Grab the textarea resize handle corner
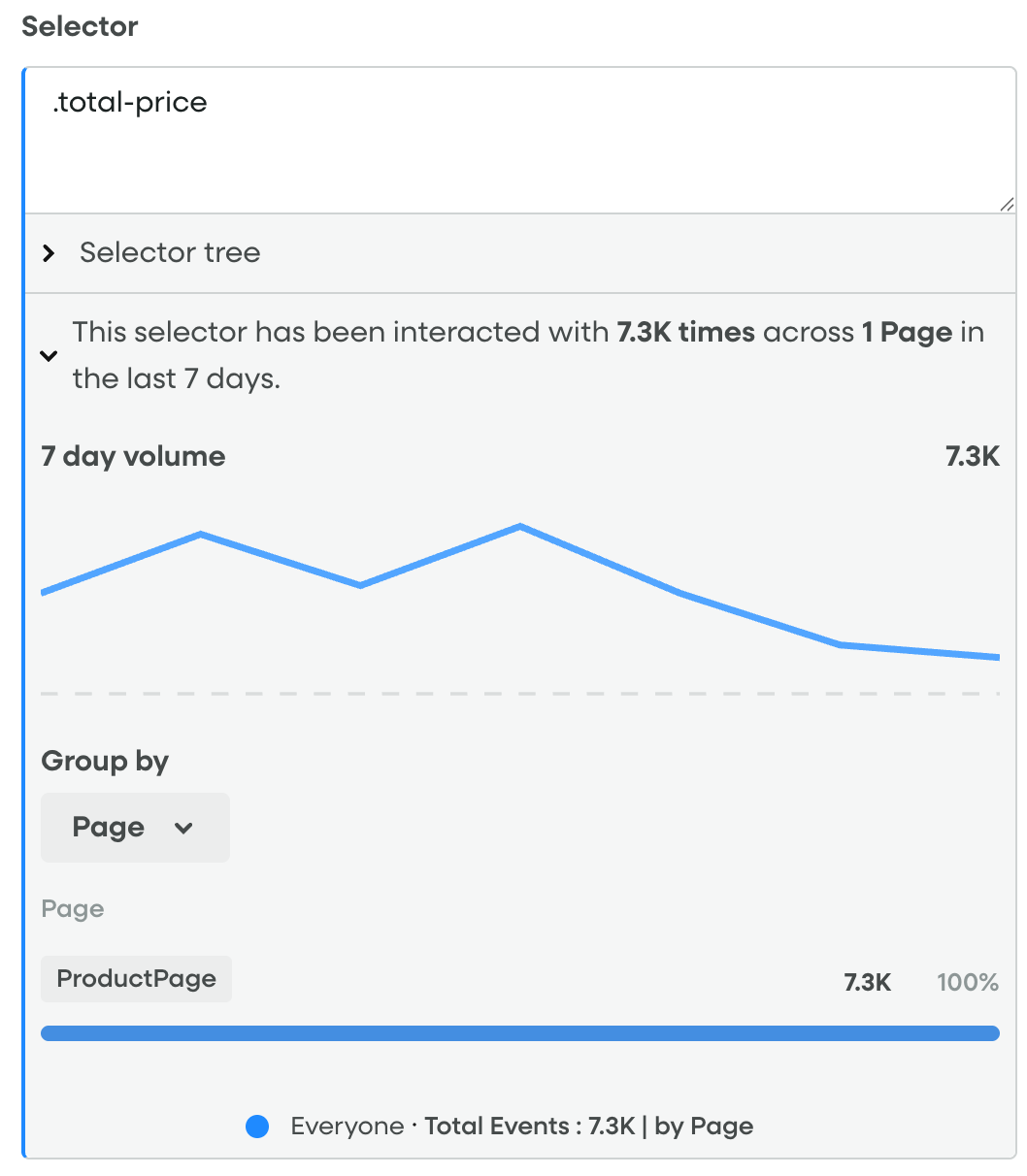 [1007, 204]
